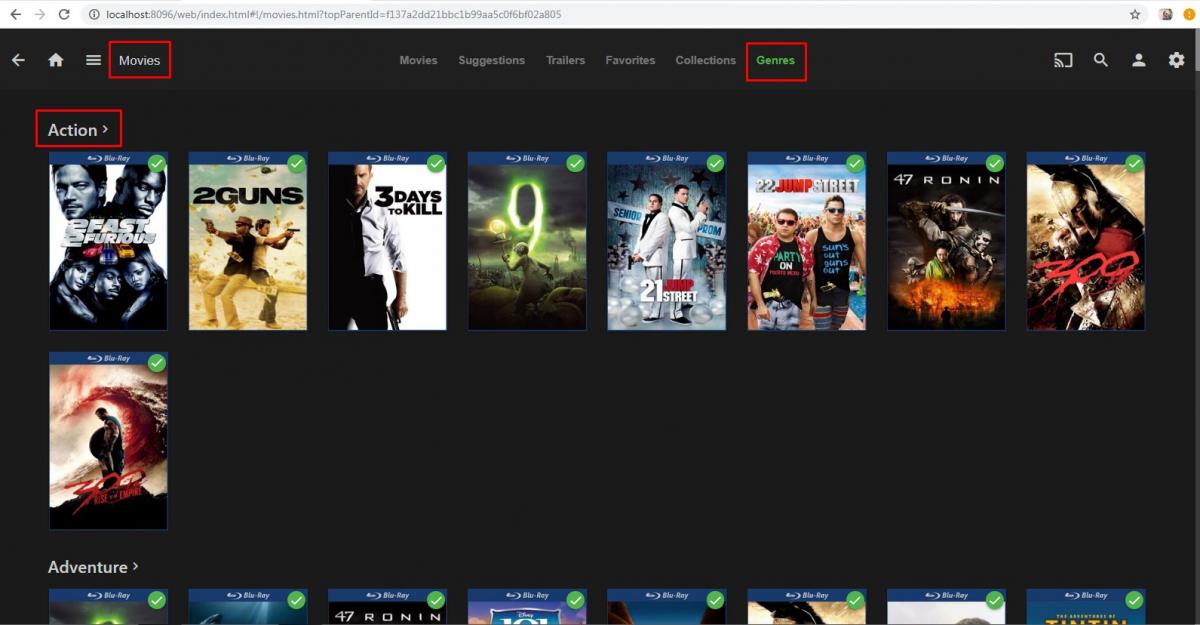The width and height of the screenshot is (1200, 625).
Task: Open the Tintin poster in Adventure row
Action: [1086, 607]
